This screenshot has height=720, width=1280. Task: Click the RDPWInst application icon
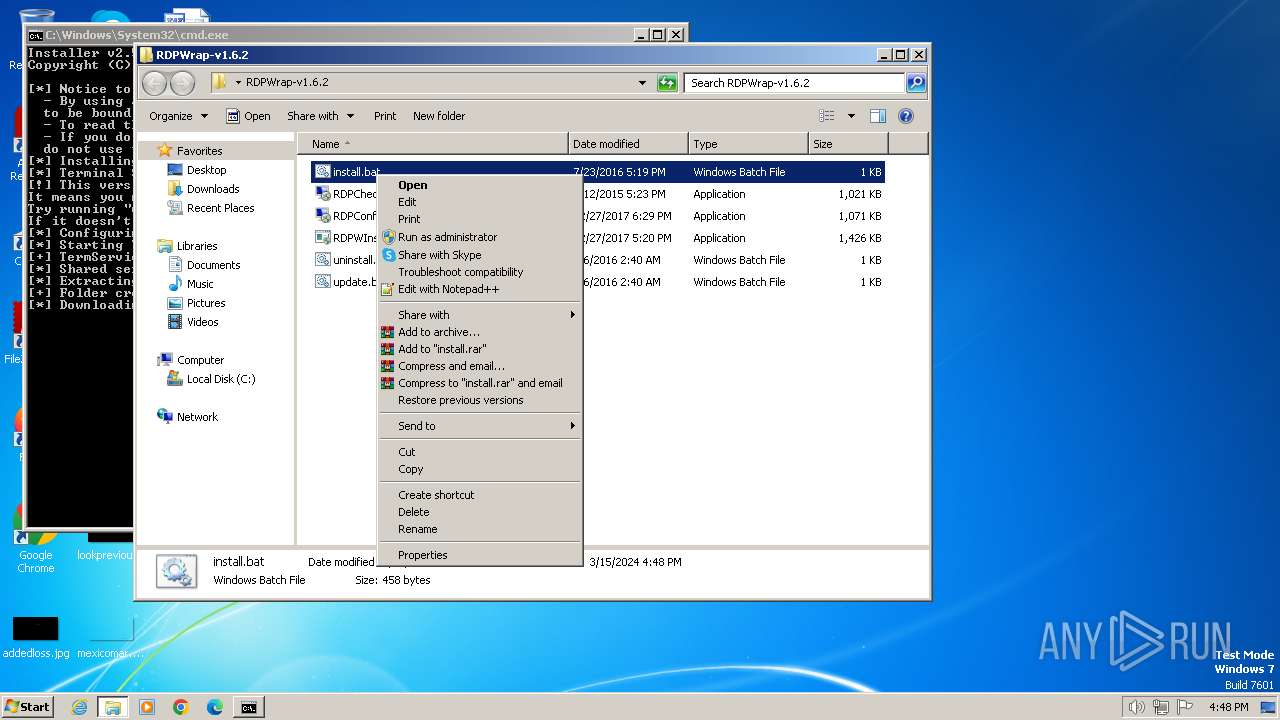coord(323,238)
